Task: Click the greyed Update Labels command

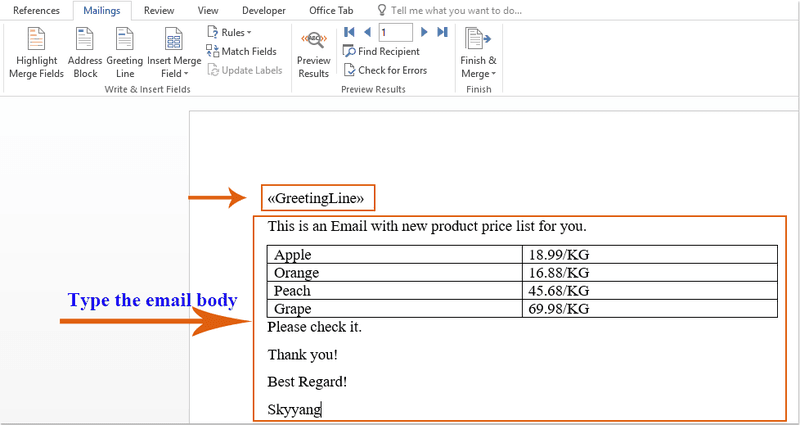Action: [x=244, y=70]
